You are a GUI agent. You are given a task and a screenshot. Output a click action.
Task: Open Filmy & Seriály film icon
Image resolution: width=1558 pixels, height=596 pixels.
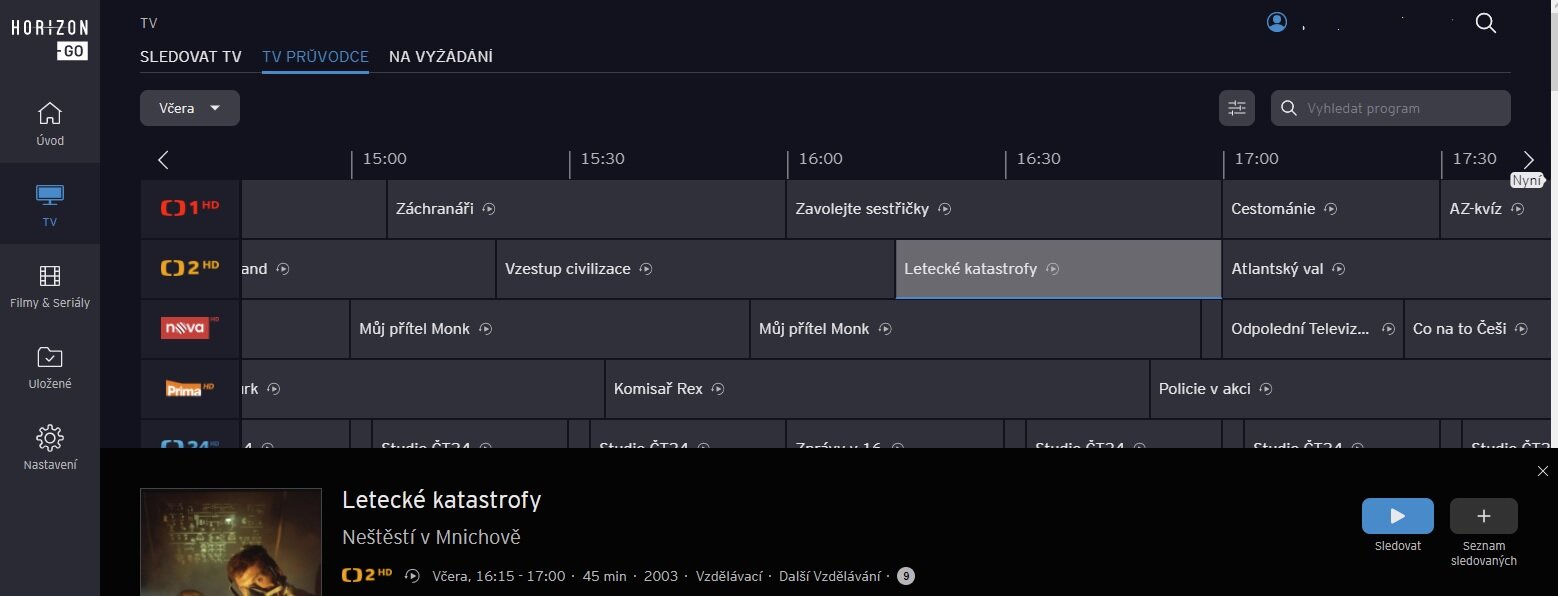[x=50, y=276]
